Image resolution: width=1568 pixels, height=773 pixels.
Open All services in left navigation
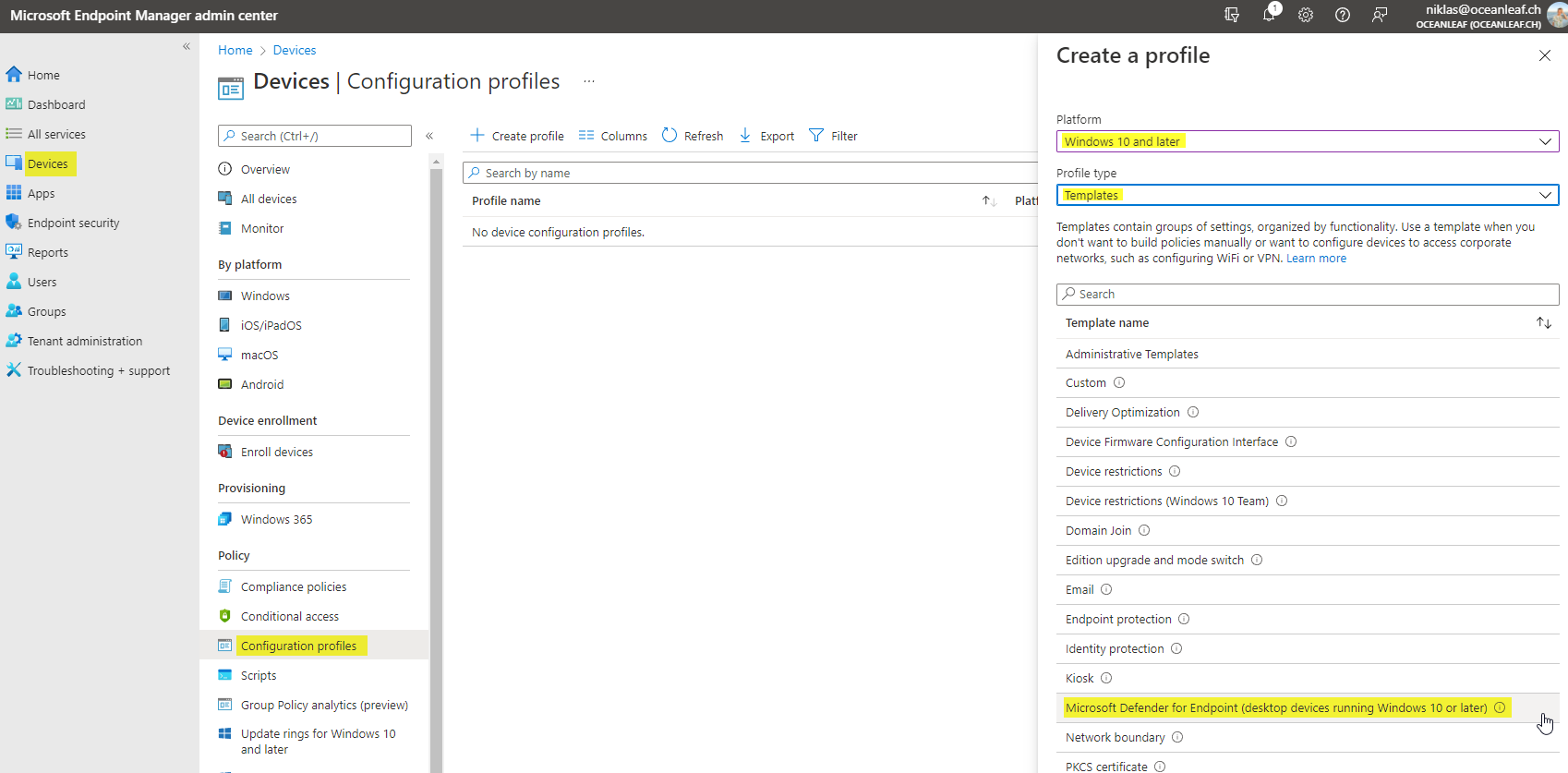coord(56,134)
